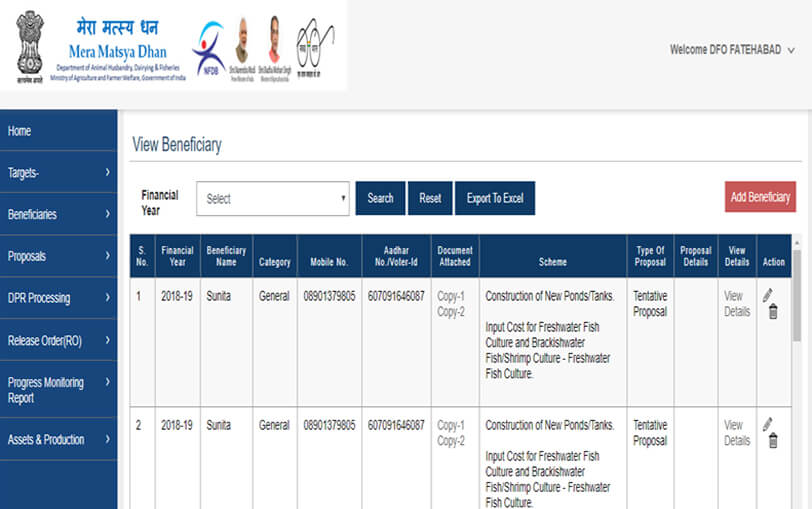
Task: Click 2018-19 financial year in row 2
Action: coord(177,425)
